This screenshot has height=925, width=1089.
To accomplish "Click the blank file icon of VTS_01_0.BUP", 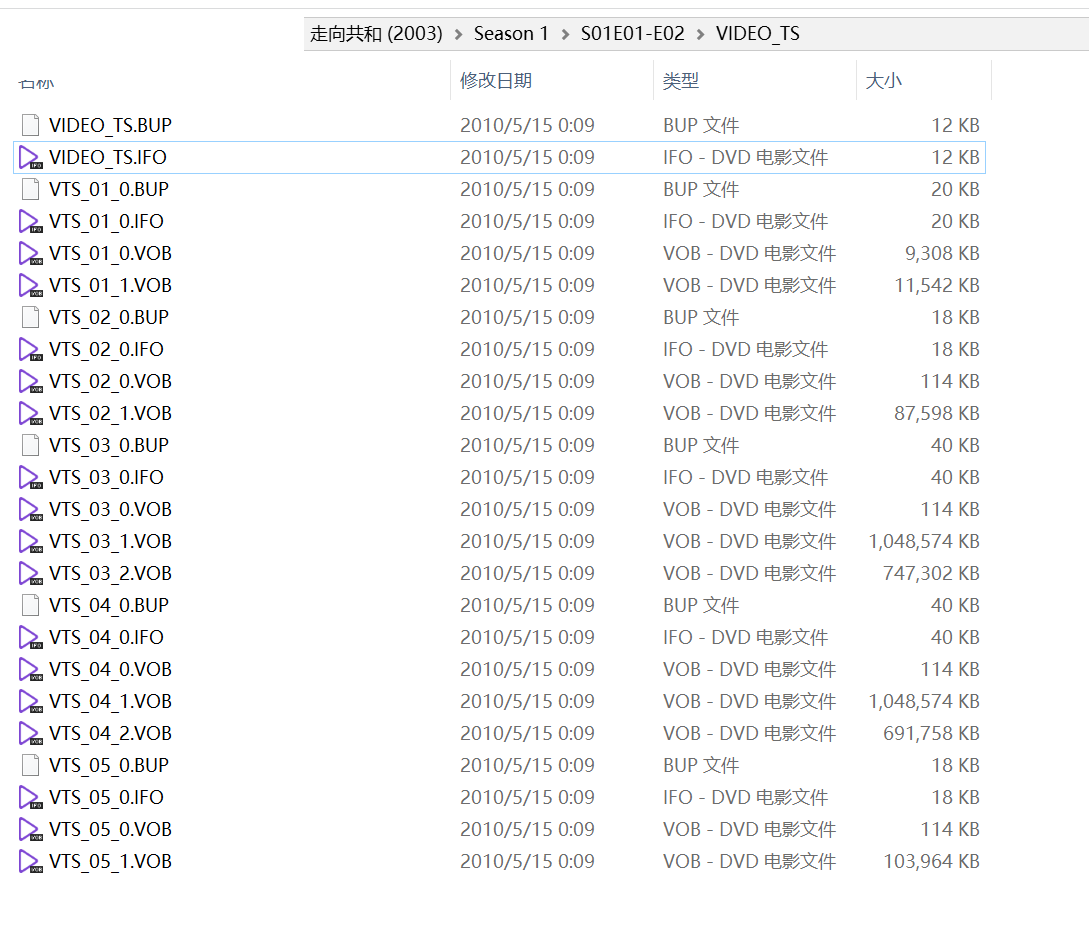I will click(x=31, y=189).
